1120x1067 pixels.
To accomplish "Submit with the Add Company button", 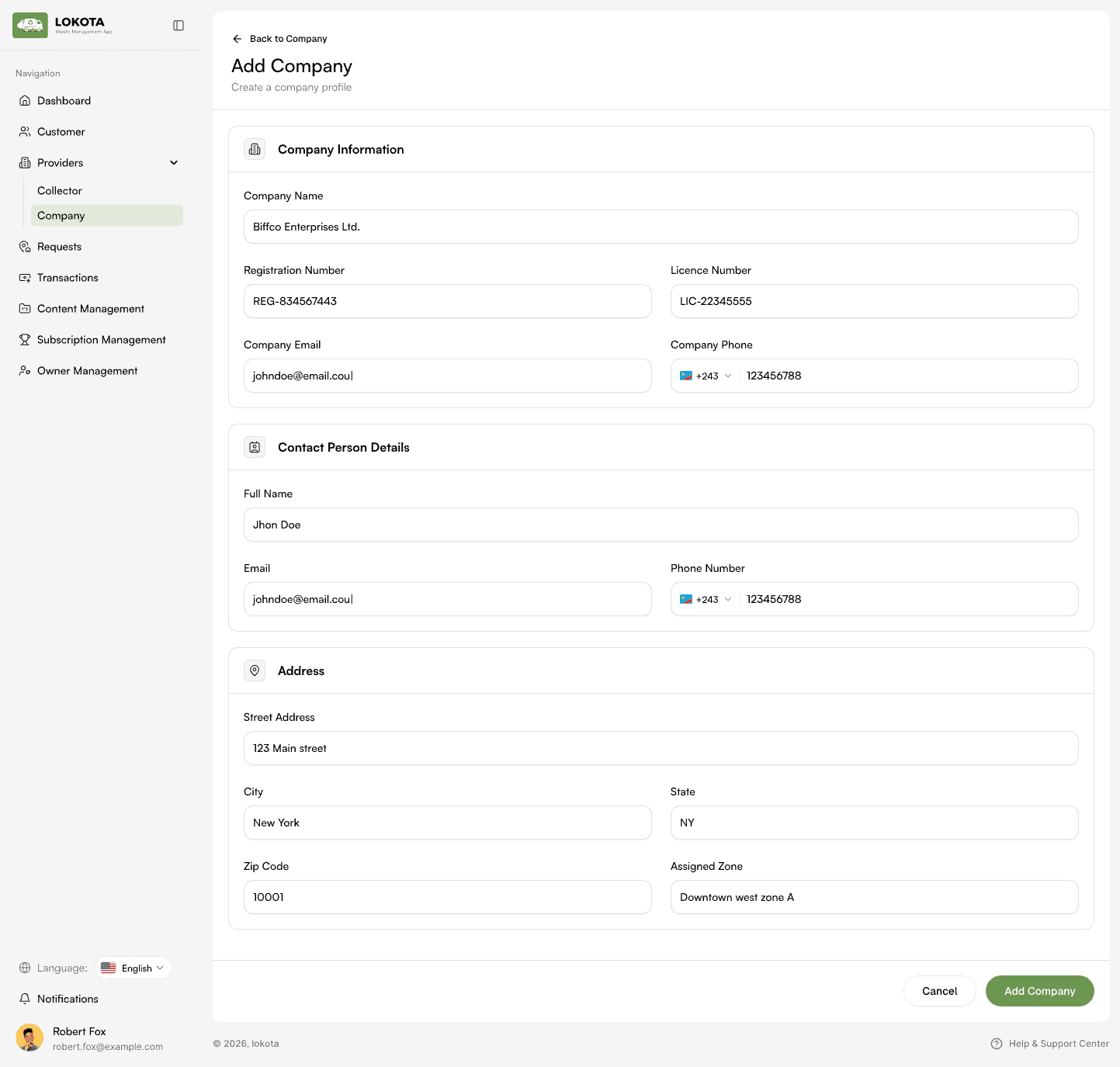I will (1040, 991).
